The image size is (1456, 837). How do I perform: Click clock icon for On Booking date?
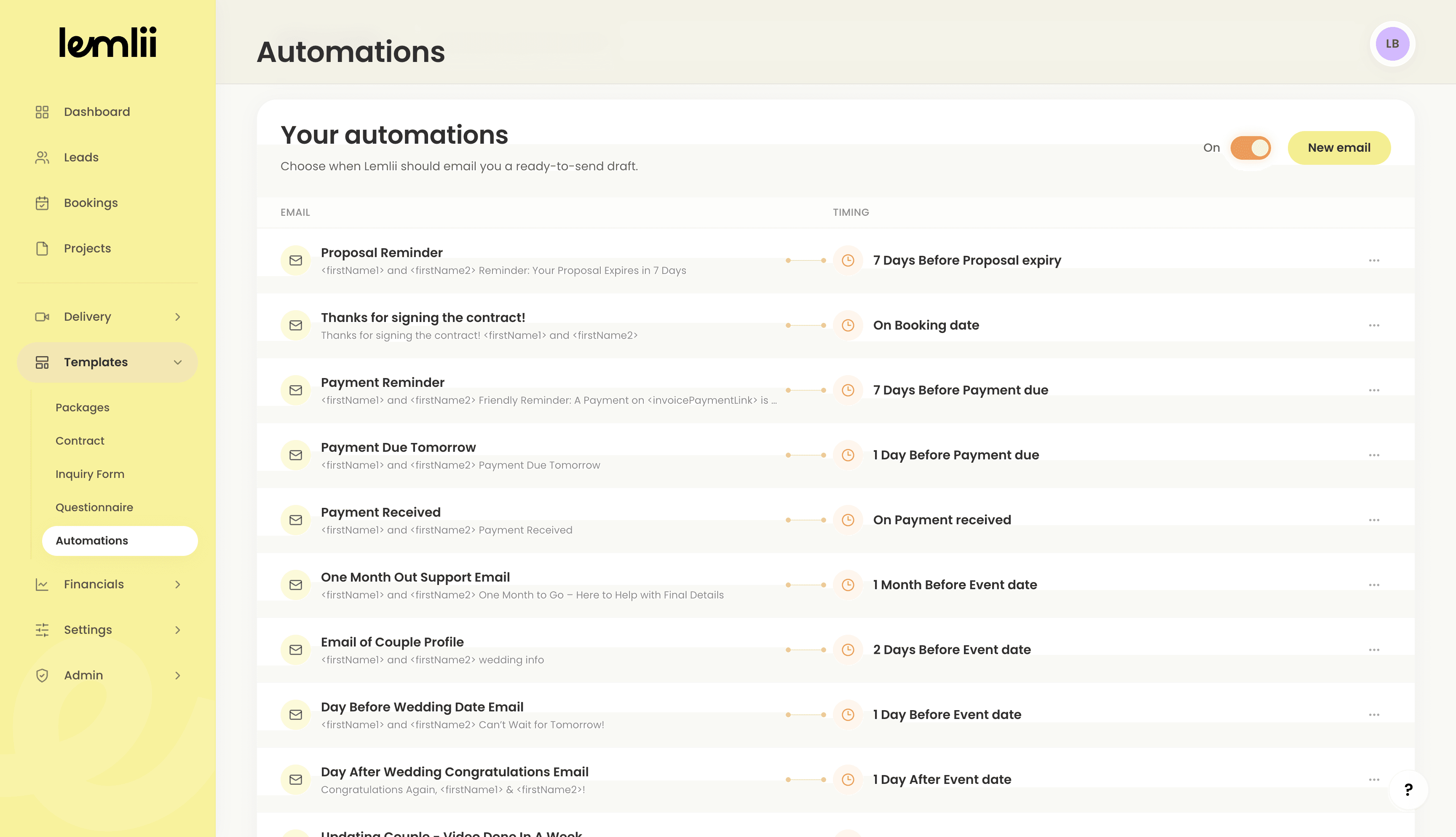[848, 325]
